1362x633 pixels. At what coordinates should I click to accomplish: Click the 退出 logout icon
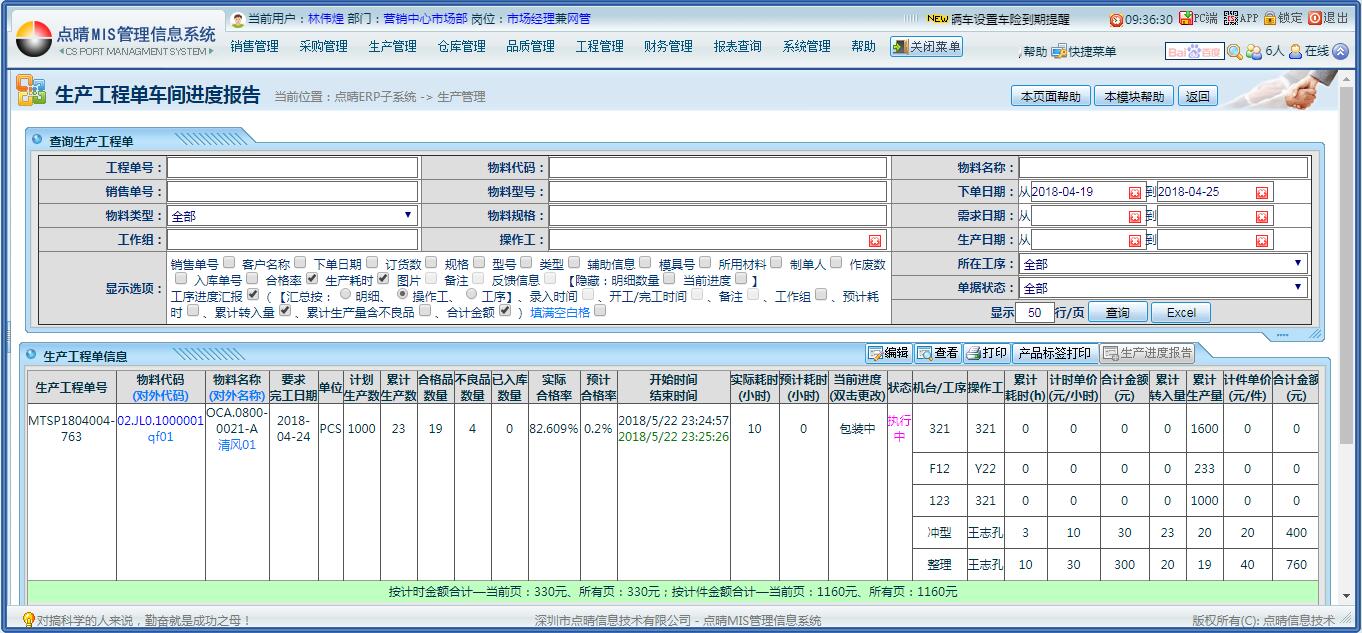1314,19
